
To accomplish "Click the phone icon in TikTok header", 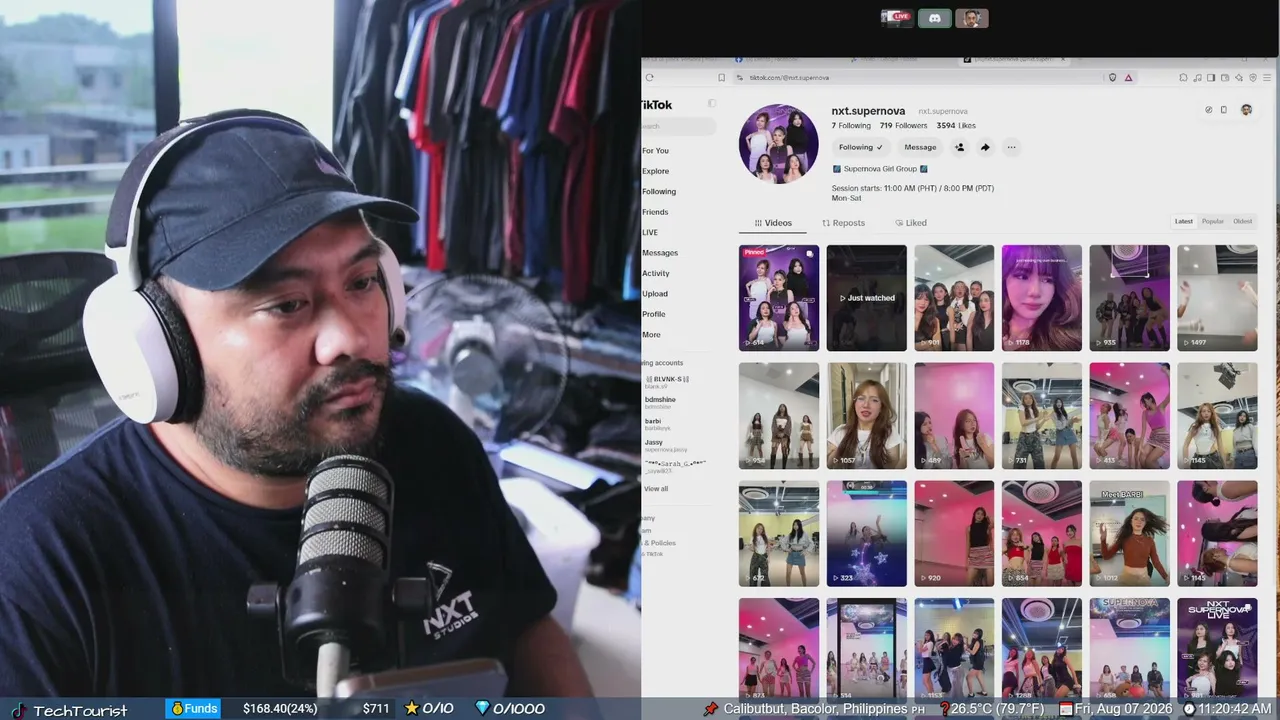I will (x=1224, y=110).
